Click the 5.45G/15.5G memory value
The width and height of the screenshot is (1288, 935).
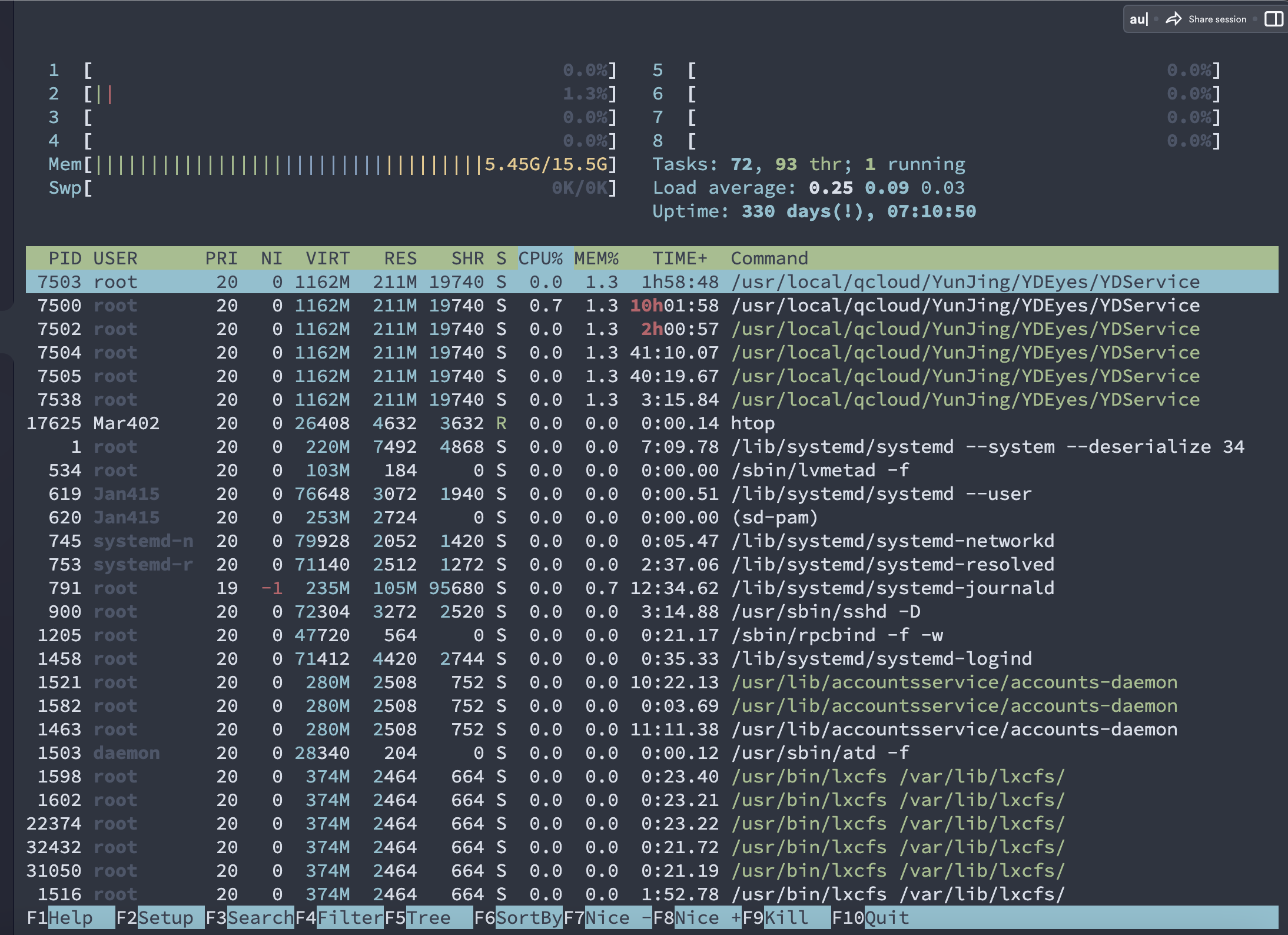coord(546,164)
